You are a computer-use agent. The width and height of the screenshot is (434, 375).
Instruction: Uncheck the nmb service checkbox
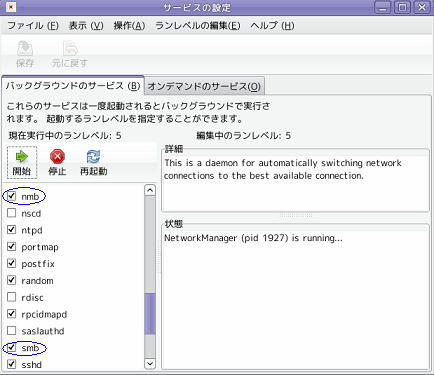click(x=12, y=196)
